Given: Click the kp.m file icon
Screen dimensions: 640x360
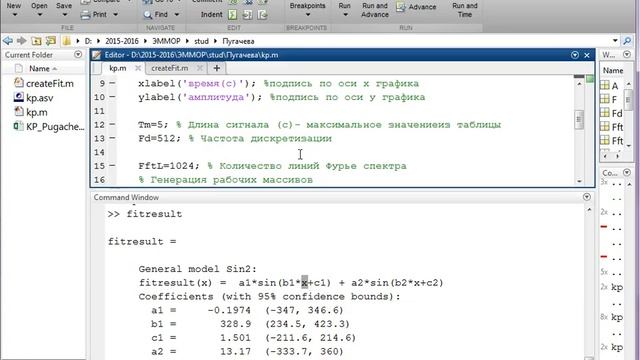Looking at the screenshot, I should click(x=19, y=111).
